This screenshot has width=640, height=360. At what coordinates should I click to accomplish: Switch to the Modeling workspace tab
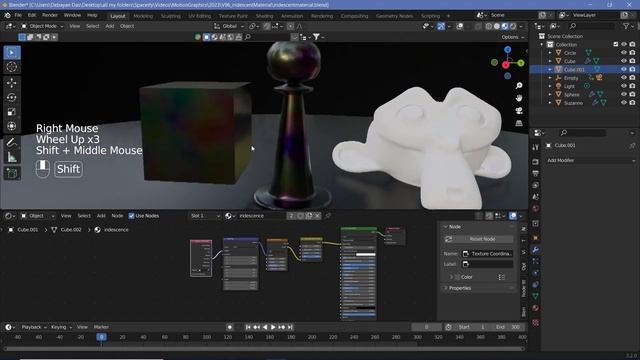143,16
